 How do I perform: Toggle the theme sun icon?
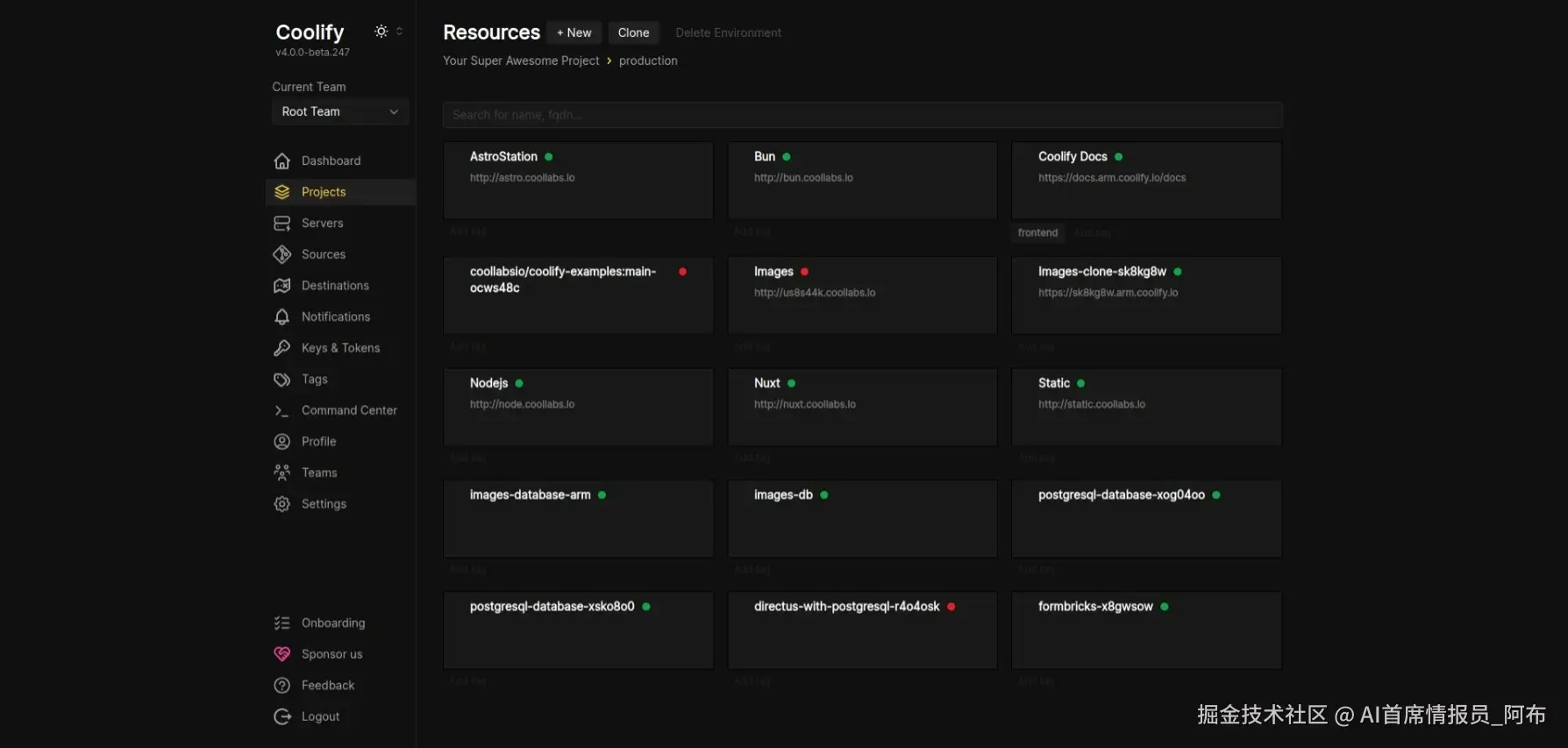381,32
